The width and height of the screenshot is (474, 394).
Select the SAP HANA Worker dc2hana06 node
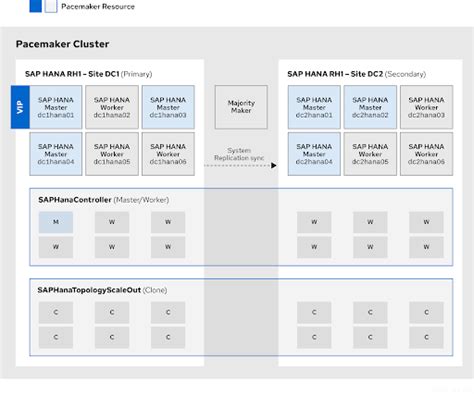pos(426,154)
